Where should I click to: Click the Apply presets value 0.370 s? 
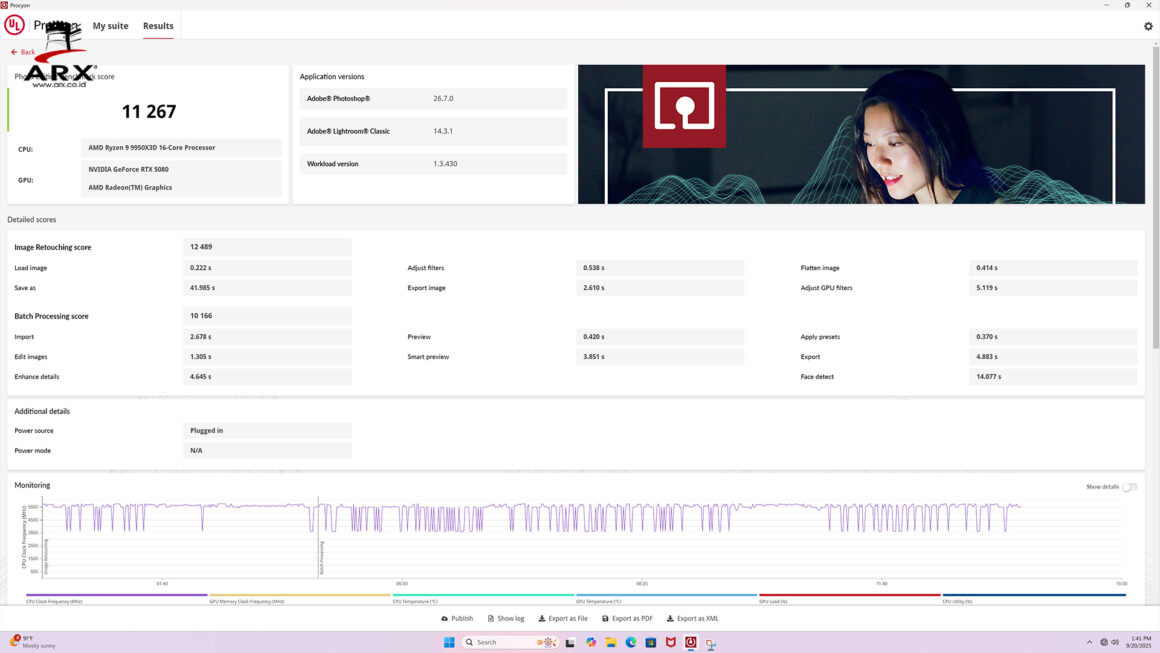pos(1053,336)
